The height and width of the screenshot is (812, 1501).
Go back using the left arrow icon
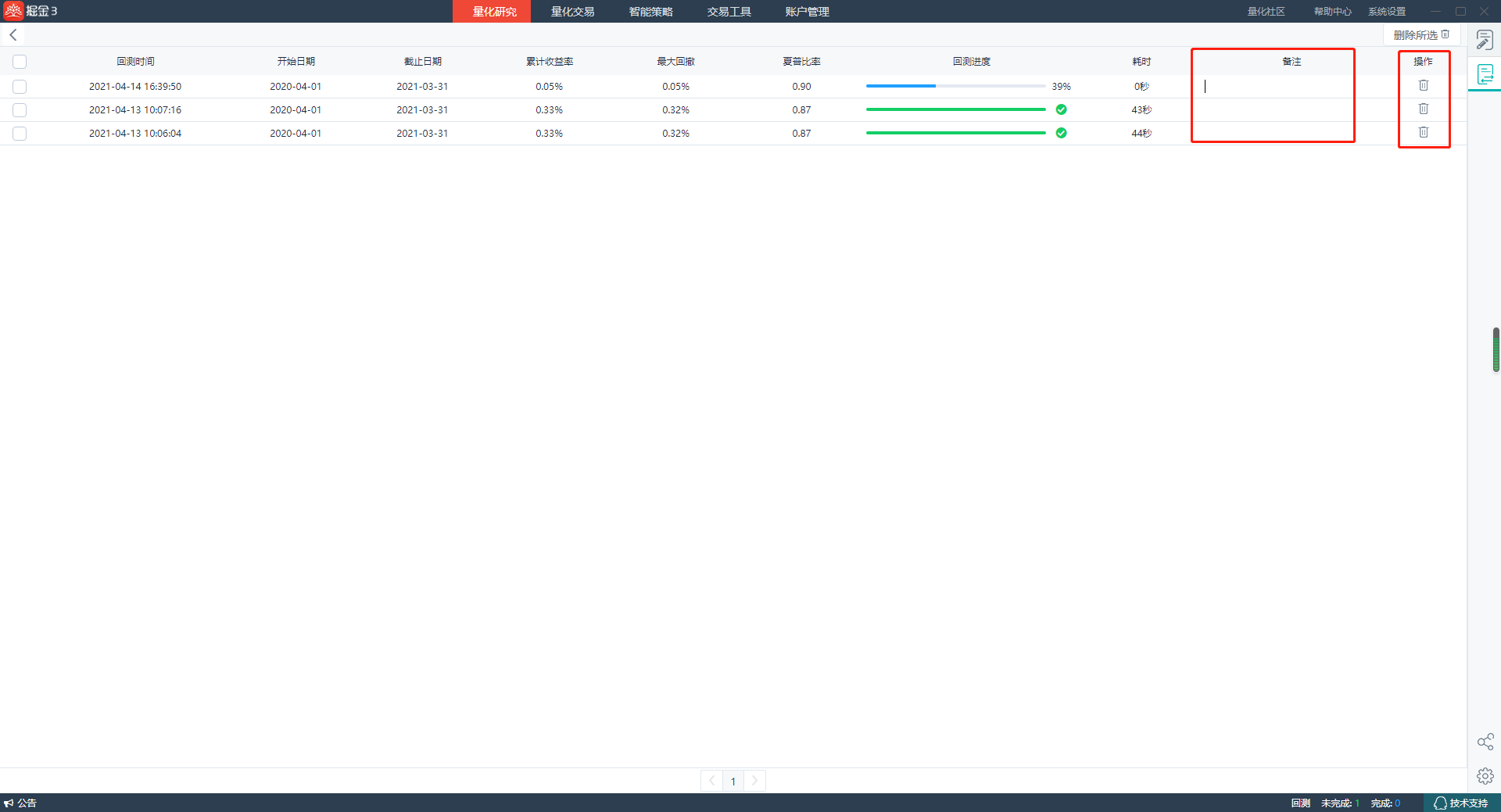pyautogui.click(x=13, y=35)
